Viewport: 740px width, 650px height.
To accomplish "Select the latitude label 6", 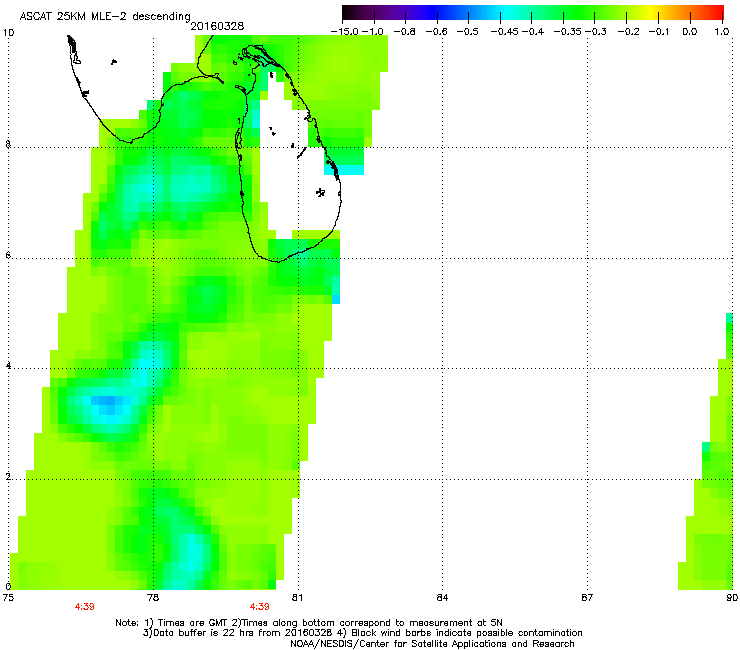I will pyautogui.click(x=8, y=255).
